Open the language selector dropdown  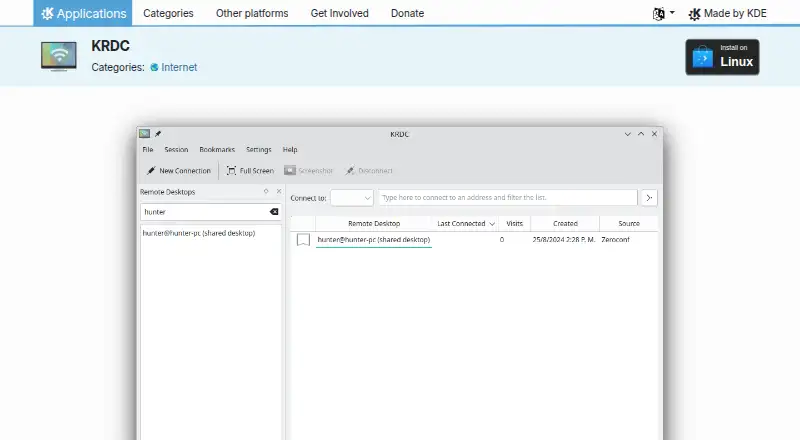pos(663,14)
